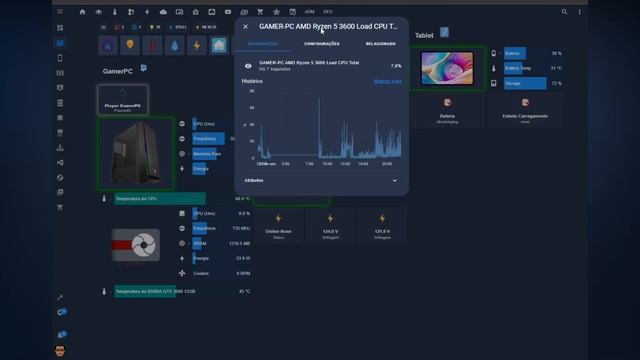Open the calendar view in top bar
This screenshot has width=640, height=360.
[x=293, y=12]
